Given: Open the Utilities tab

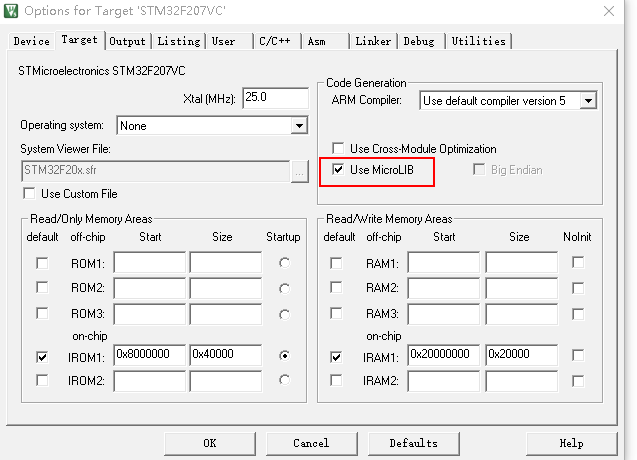Looking at the screenshot, I should (479, 41).
